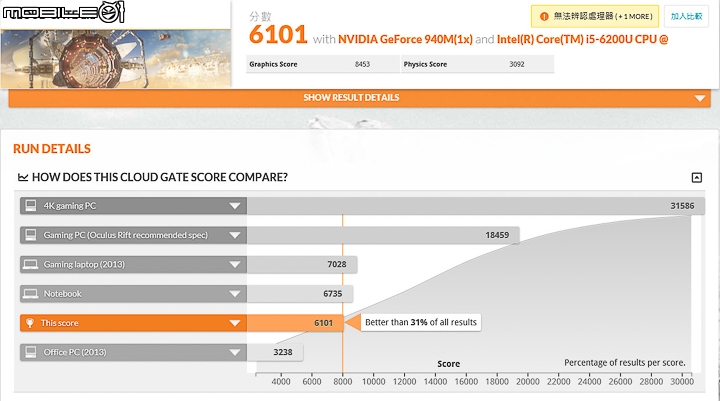Click the Cloud Gate benchmark thumbnail image
The width and height of the screenshot is (720, 401).
(116, 58)
